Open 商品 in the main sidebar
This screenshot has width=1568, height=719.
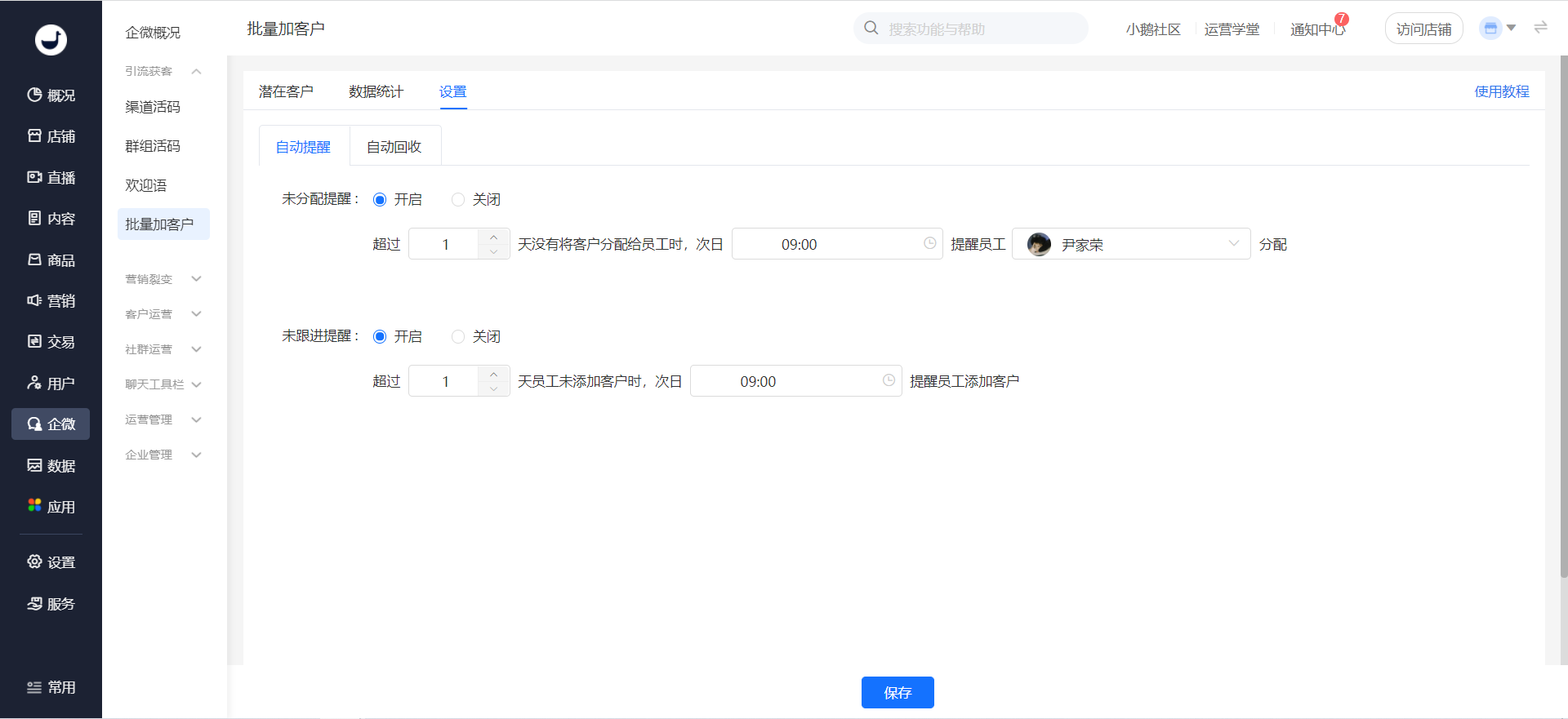click(x=51, y=260)
